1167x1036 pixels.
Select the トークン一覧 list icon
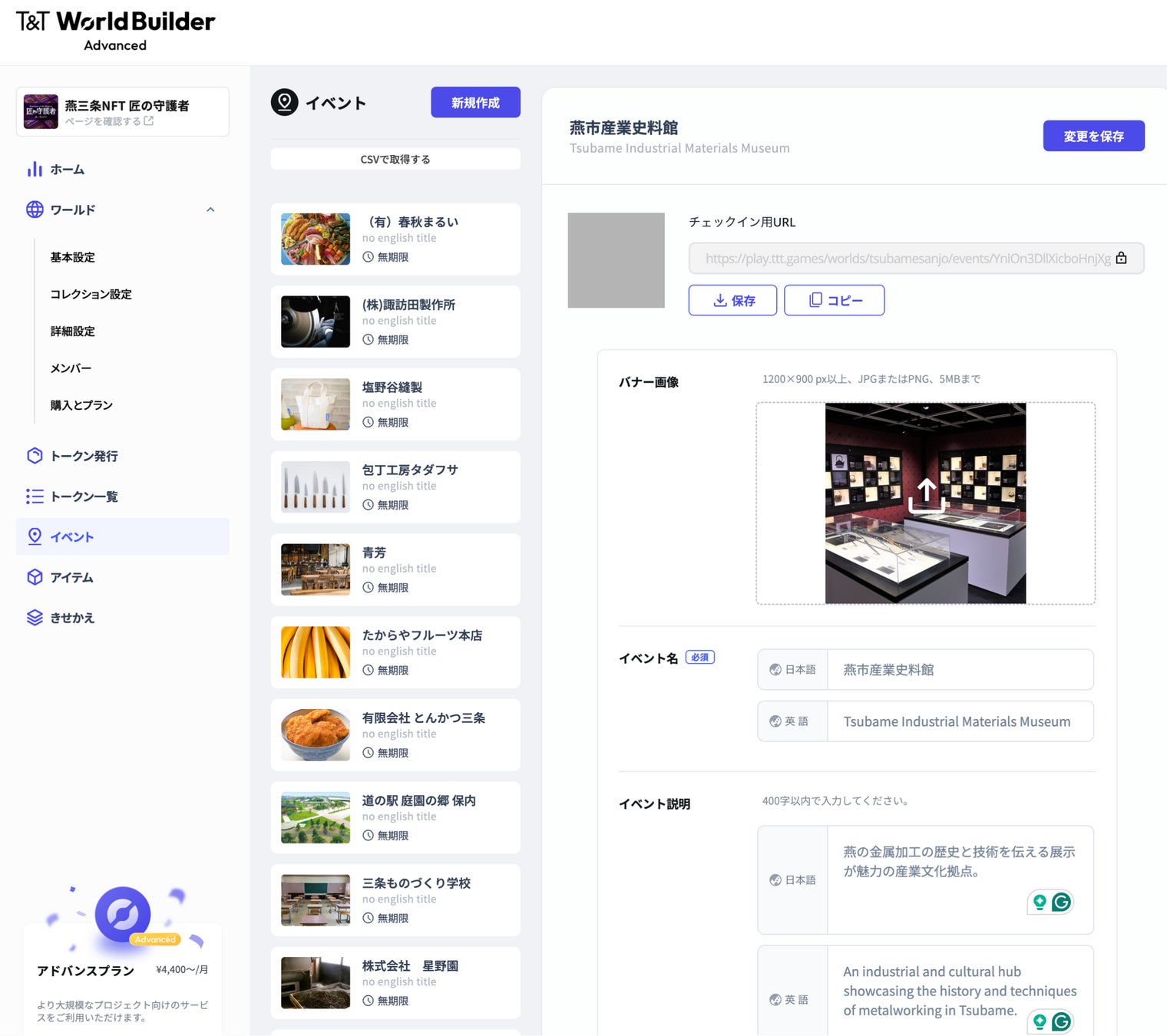pos(35,497)
